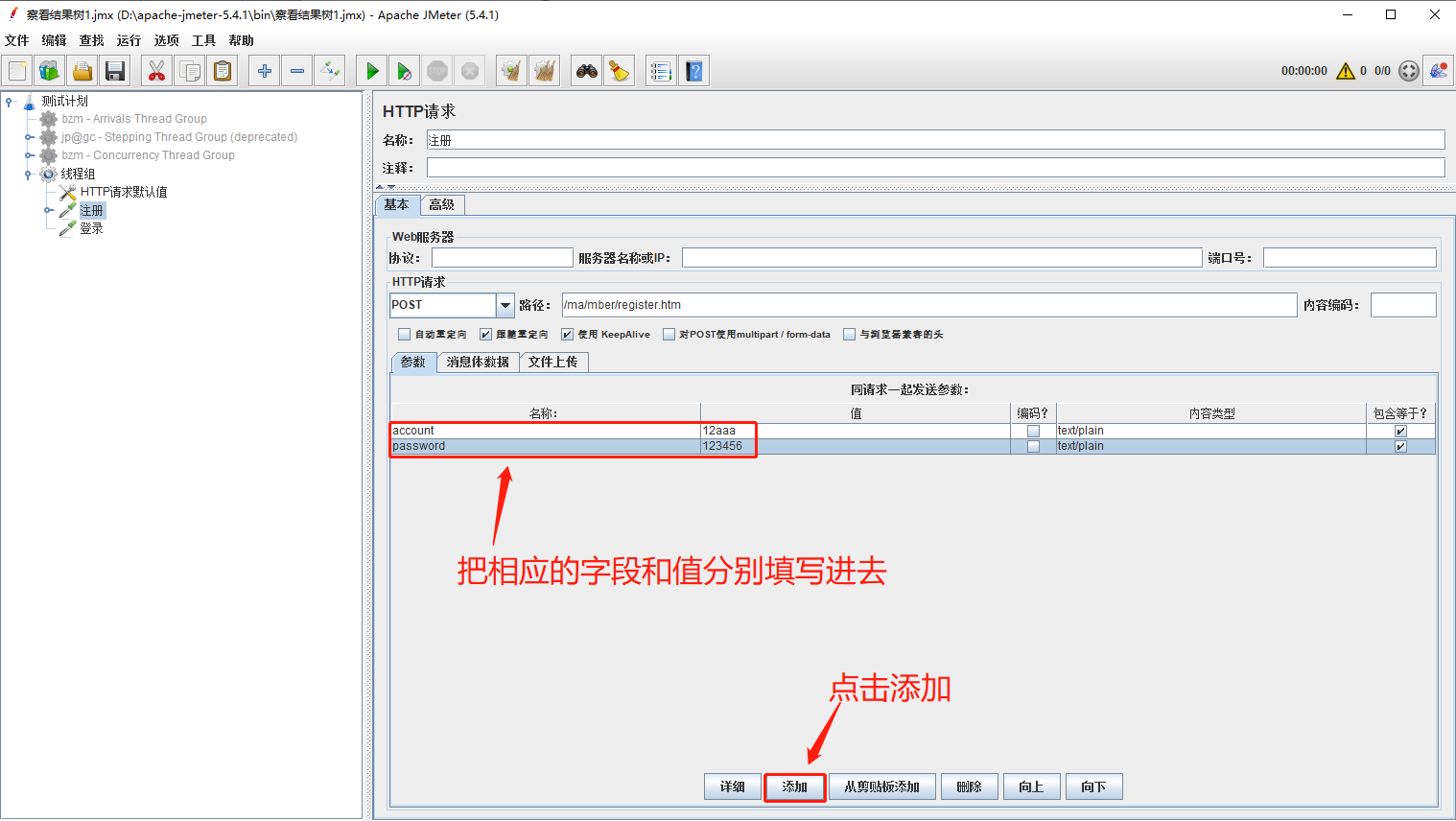Image resolution: width=1456 pixels, height=821 pixels.
Task: Click the Open file toolbar icon
Action: point(82,71)
